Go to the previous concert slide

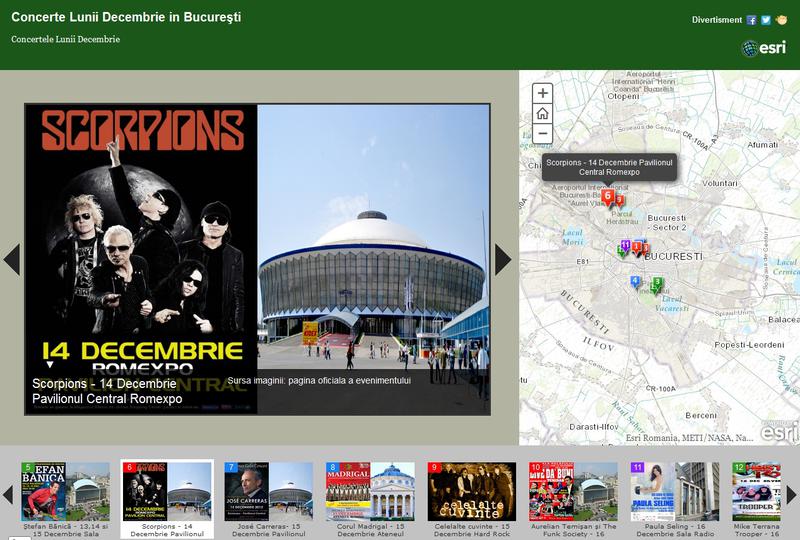coord(12,259)
